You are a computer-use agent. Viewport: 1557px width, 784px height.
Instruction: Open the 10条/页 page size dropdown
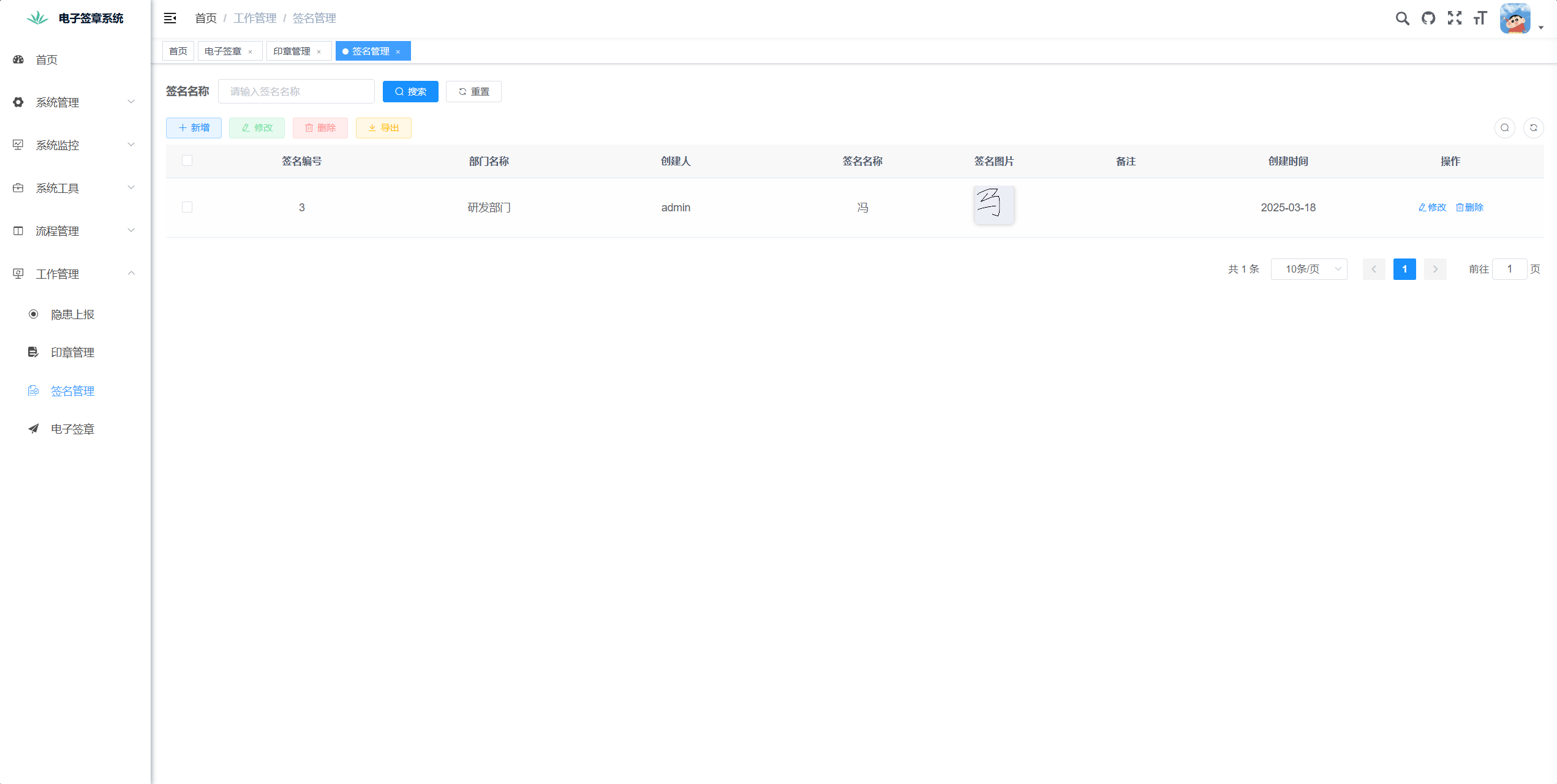pos(1309,269)
